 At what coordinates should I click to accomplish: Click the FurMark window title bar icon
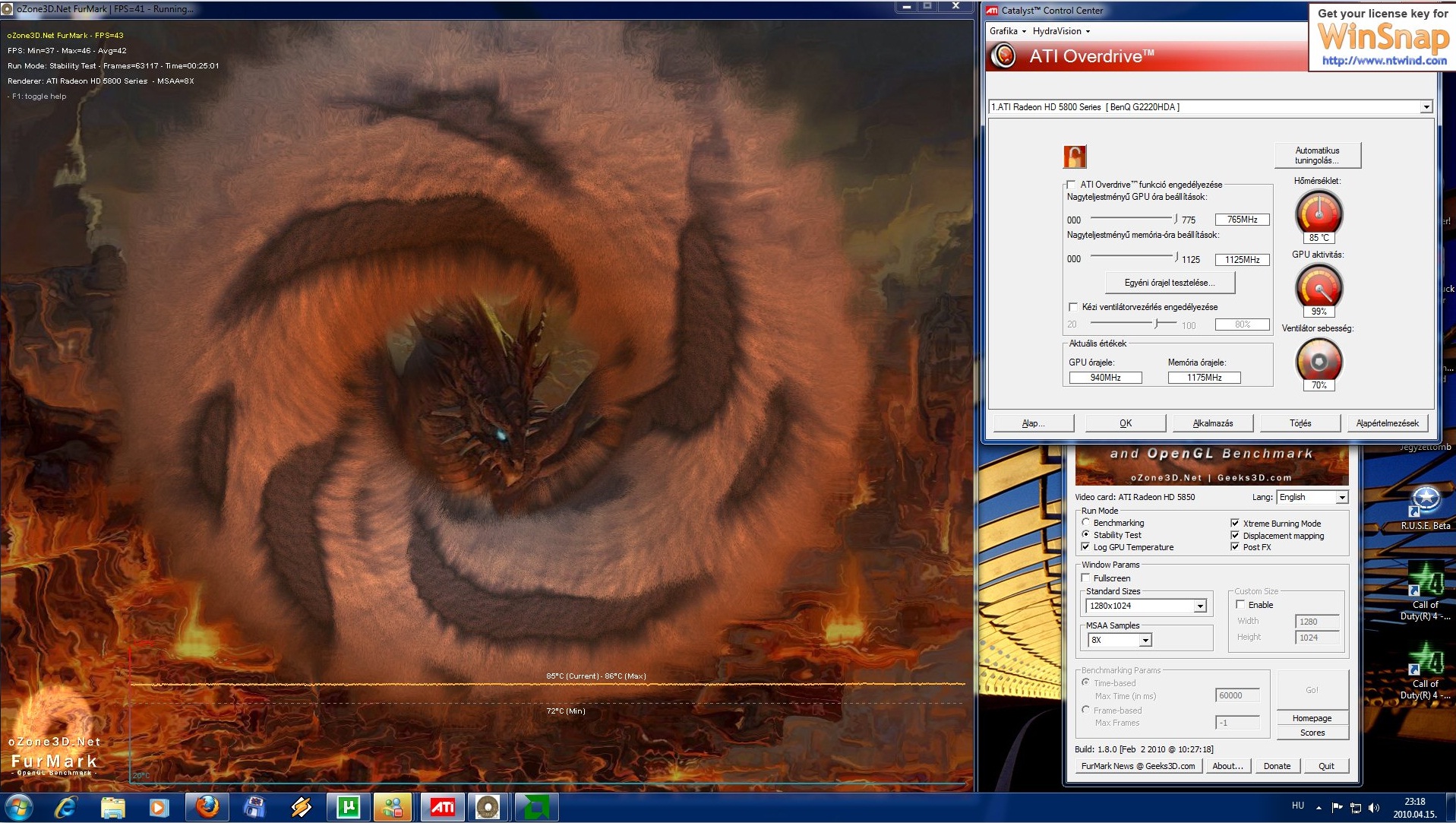pos(7,8)
